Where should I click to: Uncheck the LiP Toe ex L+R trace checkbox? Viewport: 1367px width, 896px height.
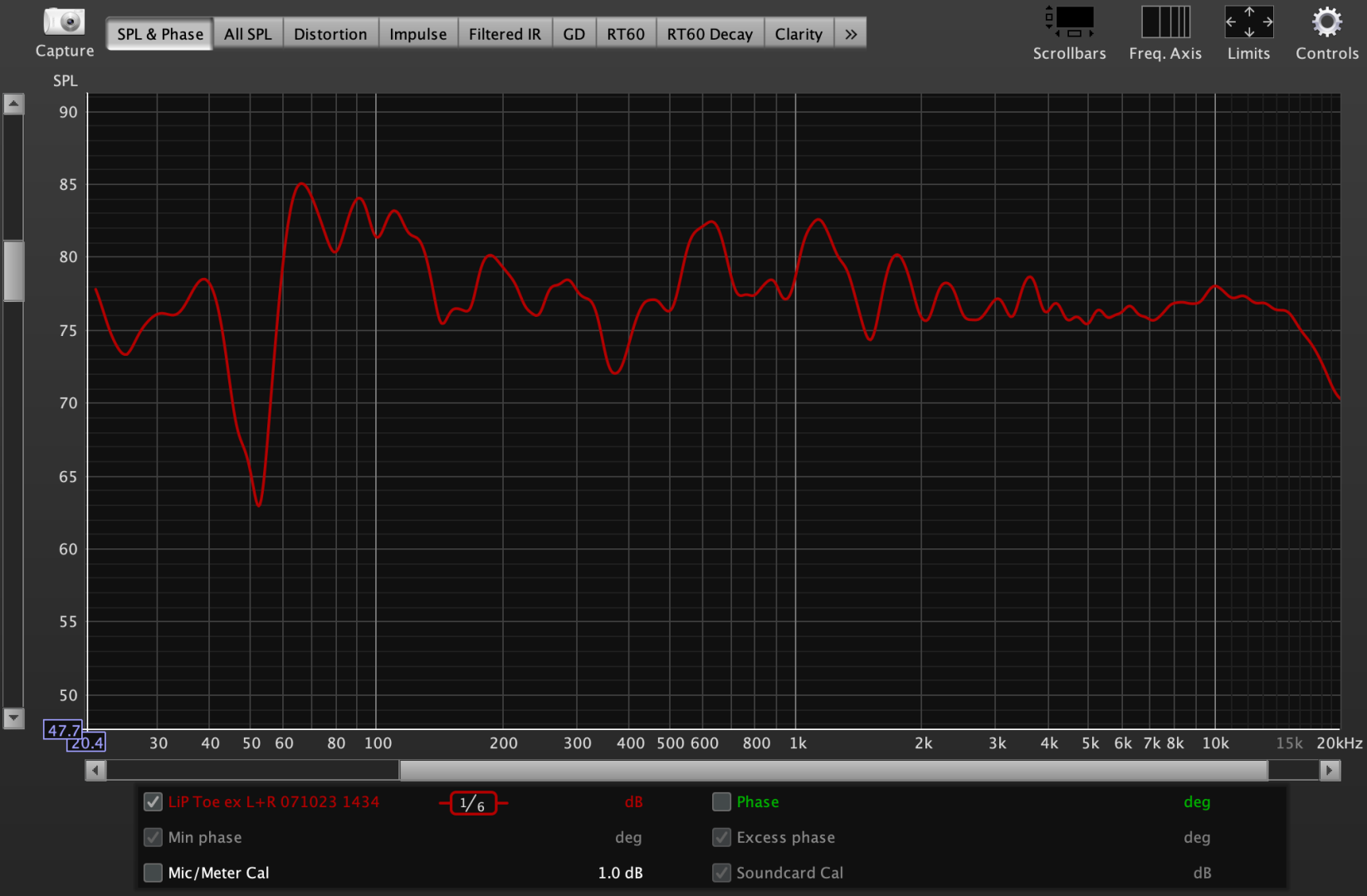click(x=153, y=802)
